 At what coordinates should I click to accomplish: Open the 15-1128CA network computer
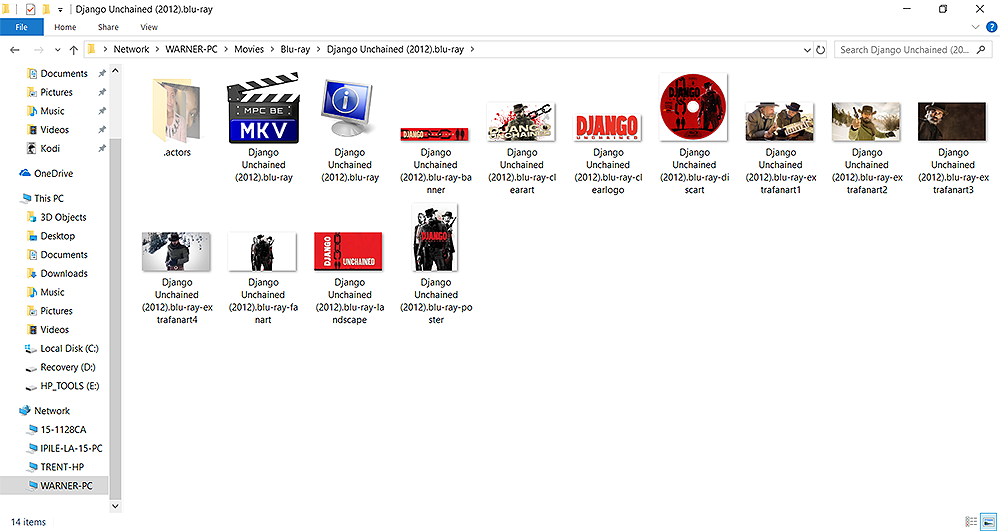63,430
